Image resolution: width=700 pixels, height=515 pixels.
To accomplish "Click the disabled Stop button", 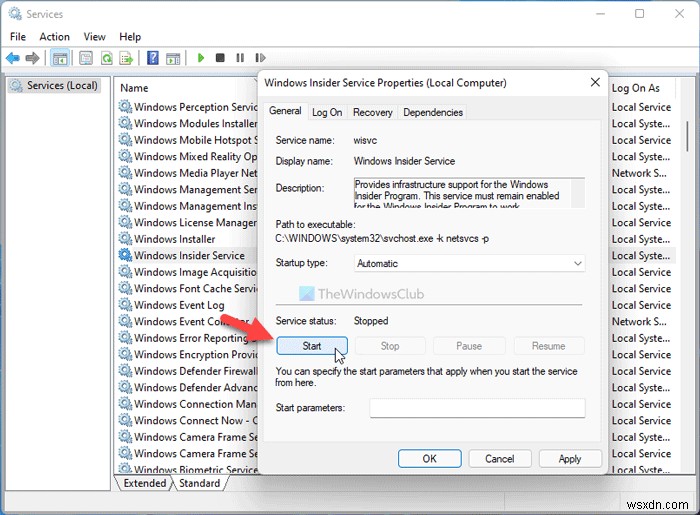I will [390, 346].
